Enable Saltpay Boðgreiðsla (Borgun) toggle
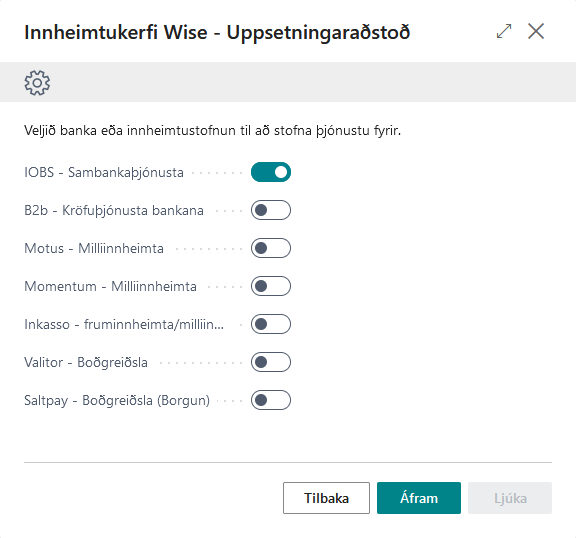 coord(271,400)
